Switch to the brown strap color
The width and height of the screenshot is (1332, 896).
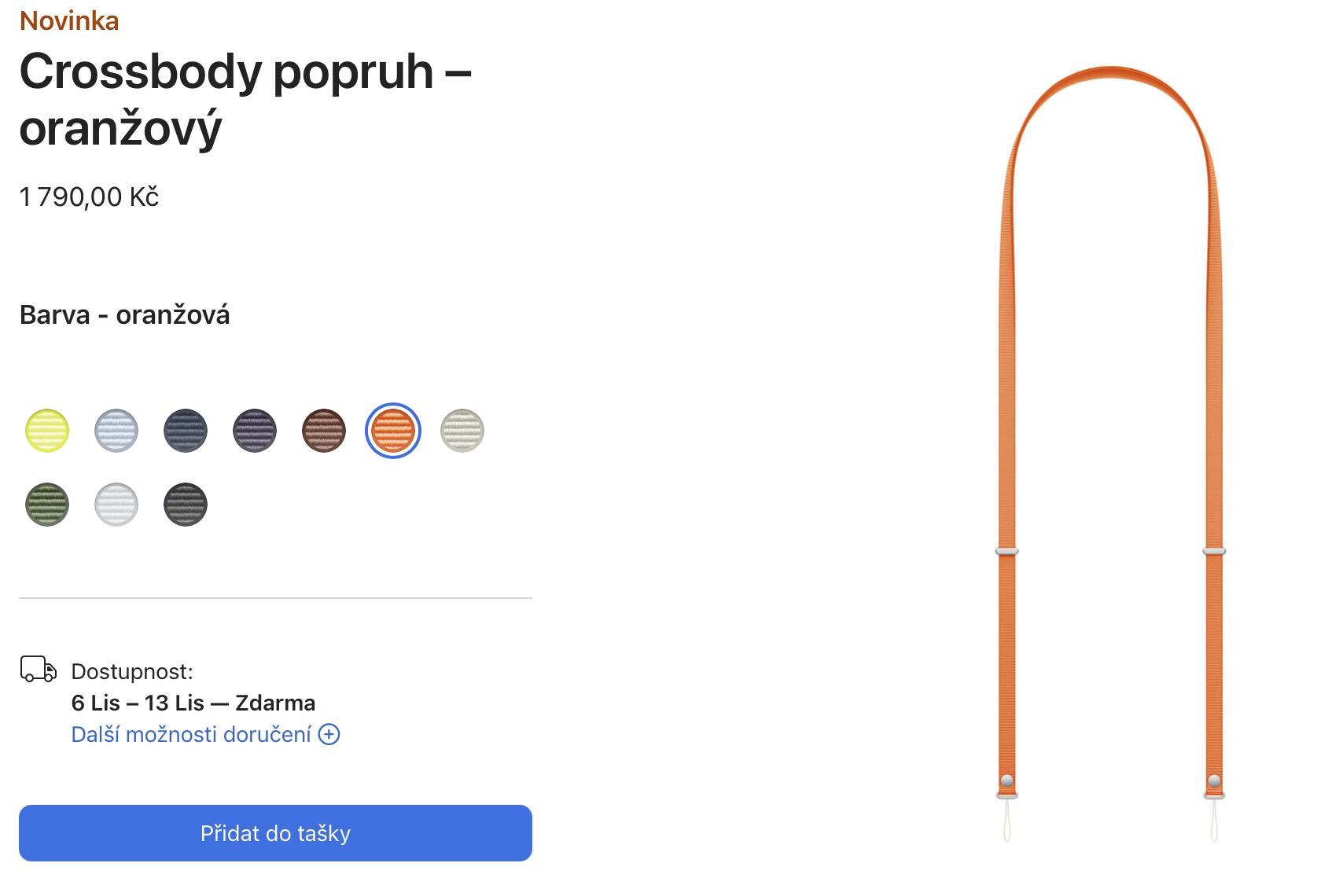click(x=324, y=431)
